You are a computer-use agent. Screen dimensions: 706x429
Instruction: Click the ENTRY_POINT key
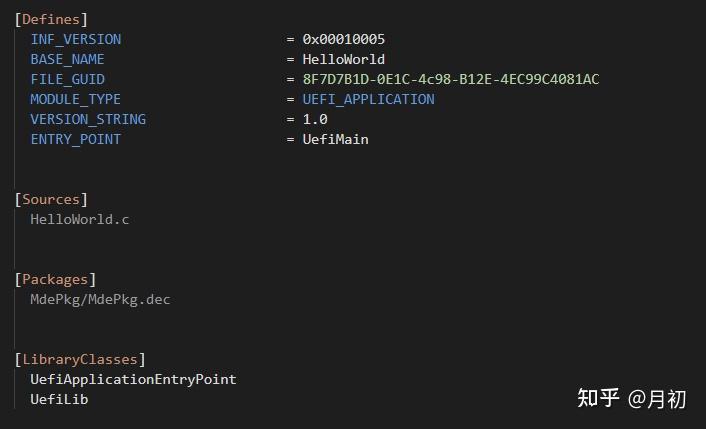(75, 139)
